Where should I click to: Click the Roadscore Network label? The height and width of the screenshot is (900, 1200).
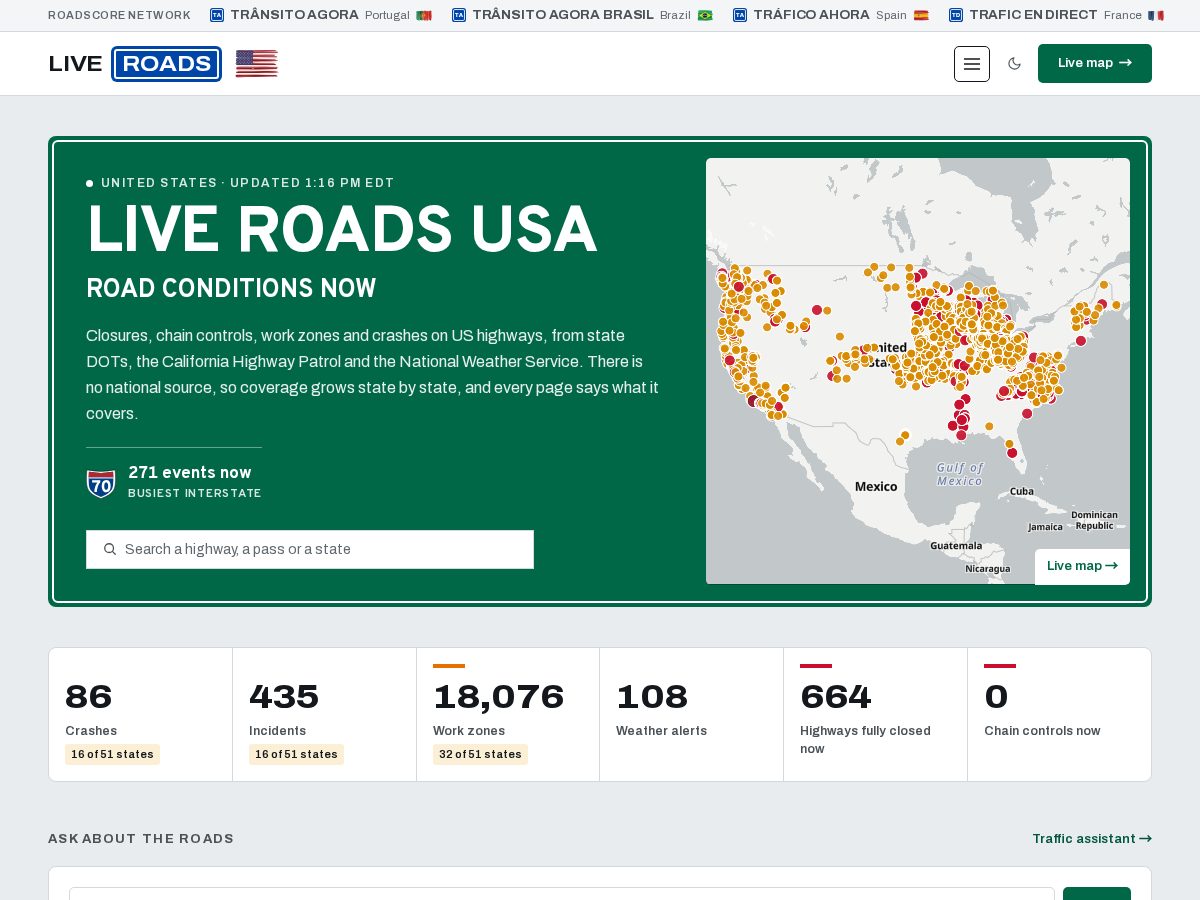[119, 15]
